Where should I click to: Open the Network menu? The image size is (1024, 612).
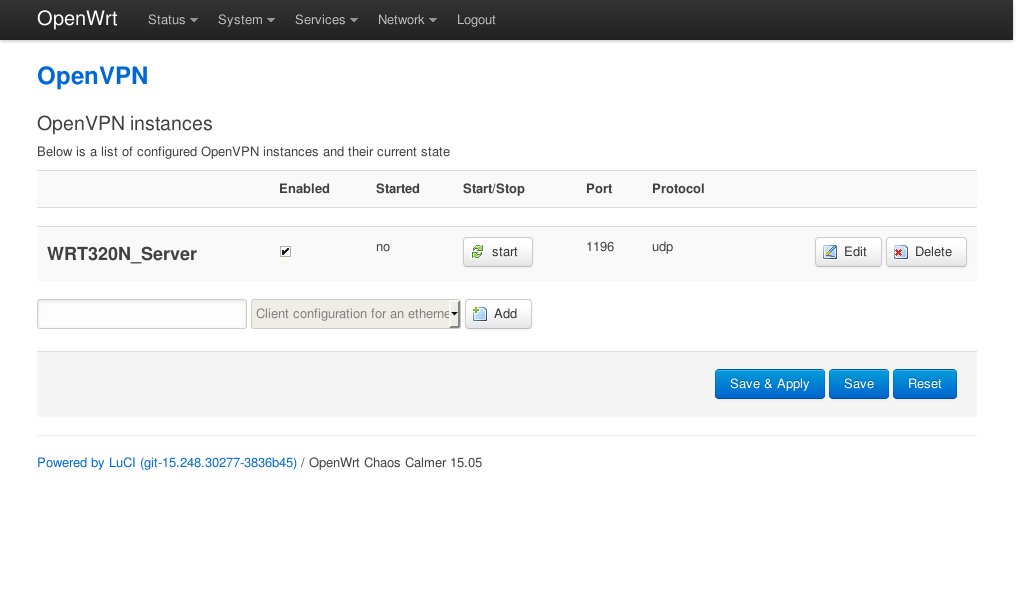click(407, 20)
